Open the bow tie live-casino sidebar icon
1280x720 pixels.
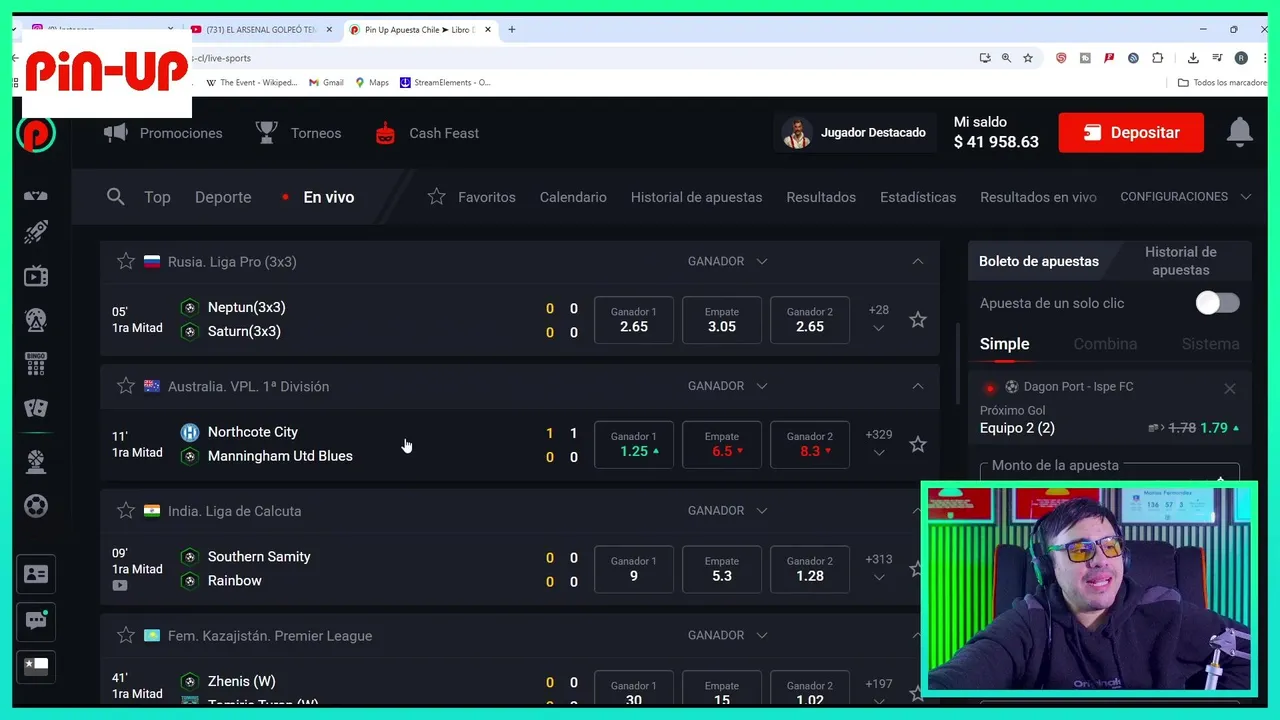tap(36, 195)
